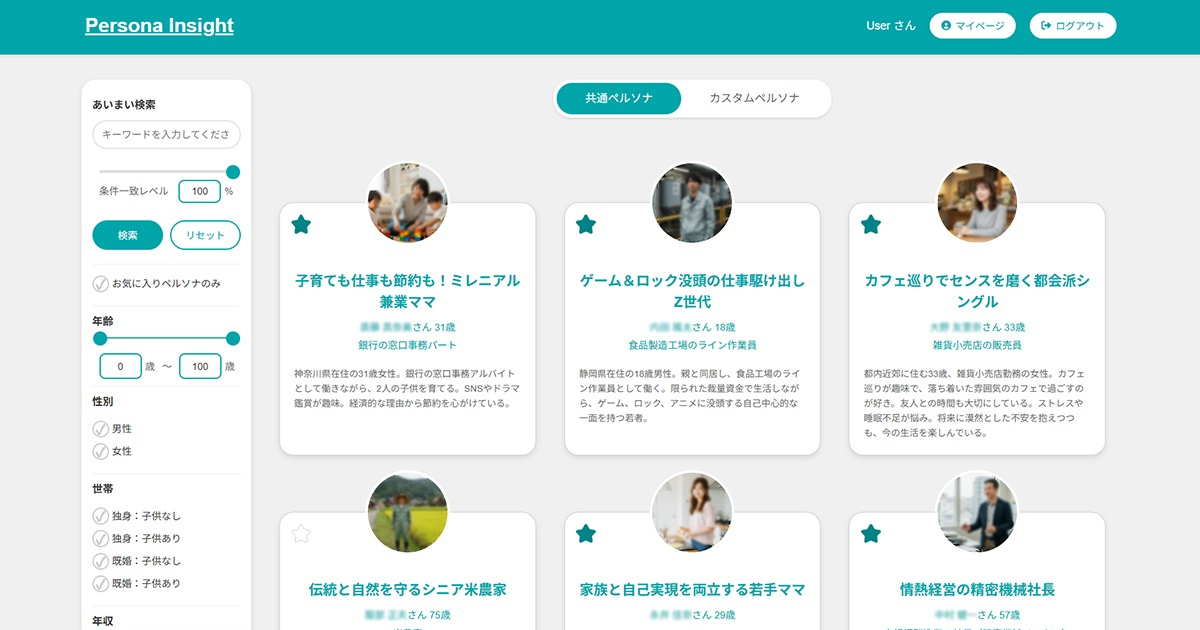Unfavorite the ミレニアル兼業ママ persona star
Image resolution: width=1200 pixels, height=630 pixels.
coord(301,225)
